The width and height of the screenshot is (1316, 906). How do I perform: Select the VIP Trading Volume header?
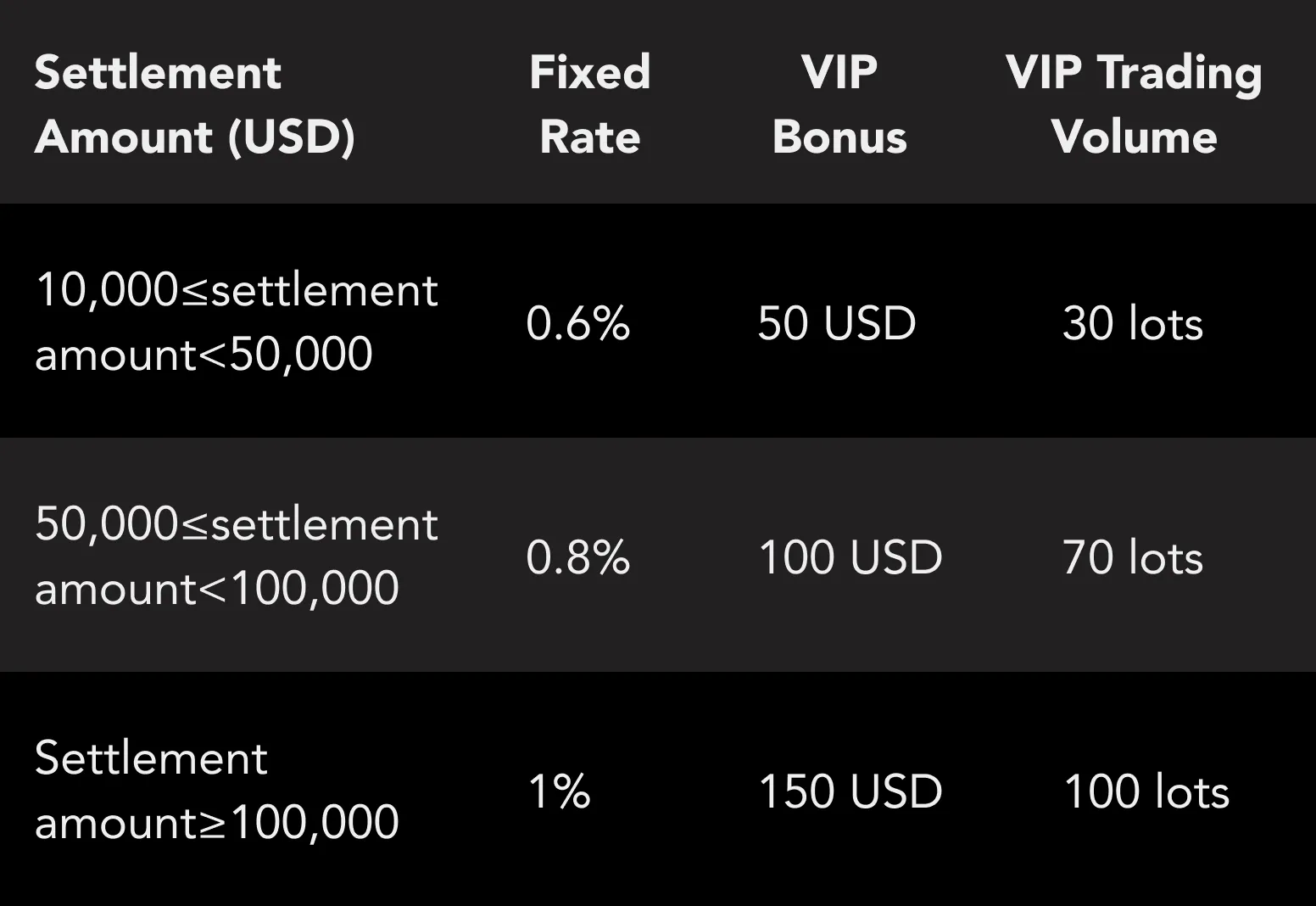tap(1134, 103)
